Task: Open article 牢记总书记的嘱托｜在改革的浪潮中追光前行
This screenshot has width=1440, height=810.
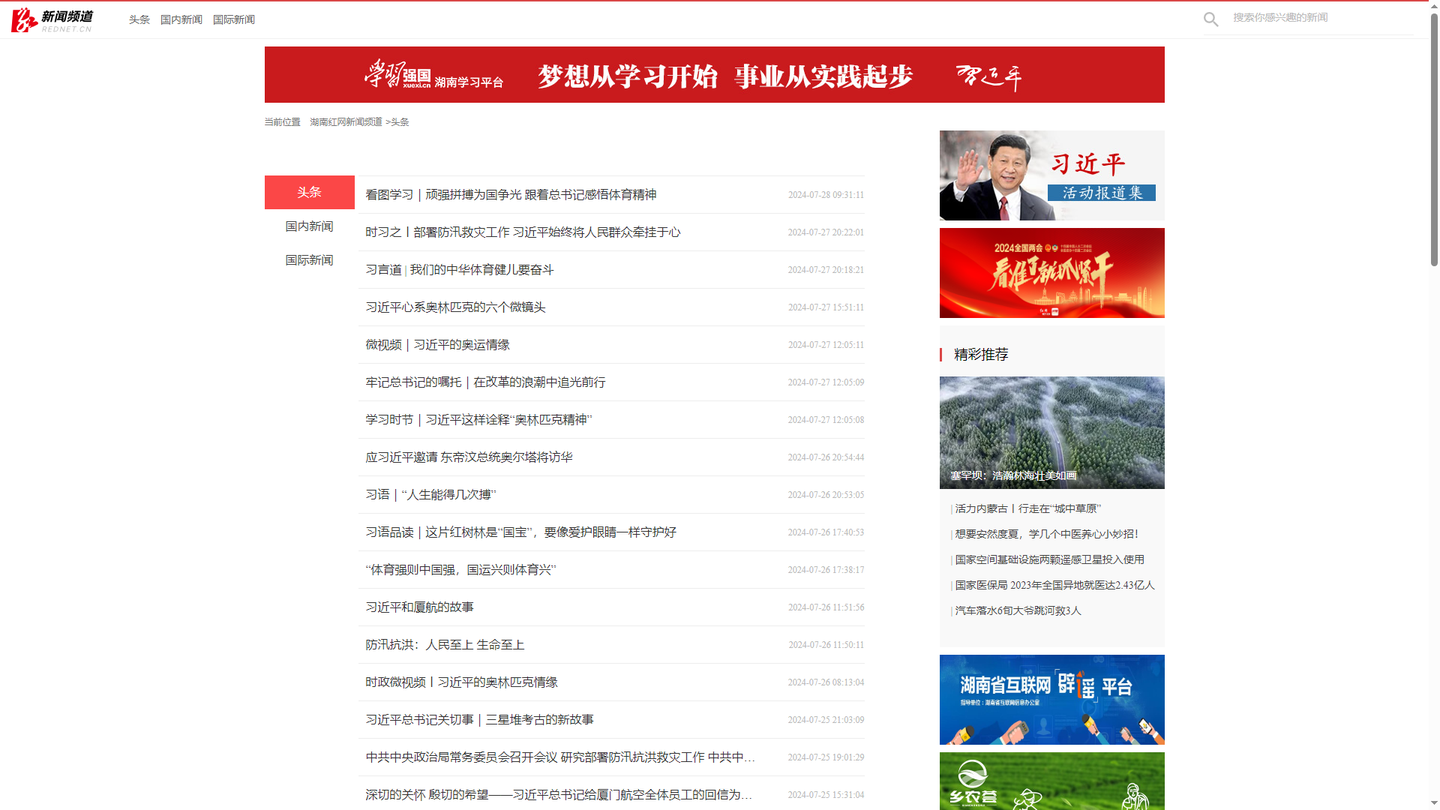Action: click(485, 382)
